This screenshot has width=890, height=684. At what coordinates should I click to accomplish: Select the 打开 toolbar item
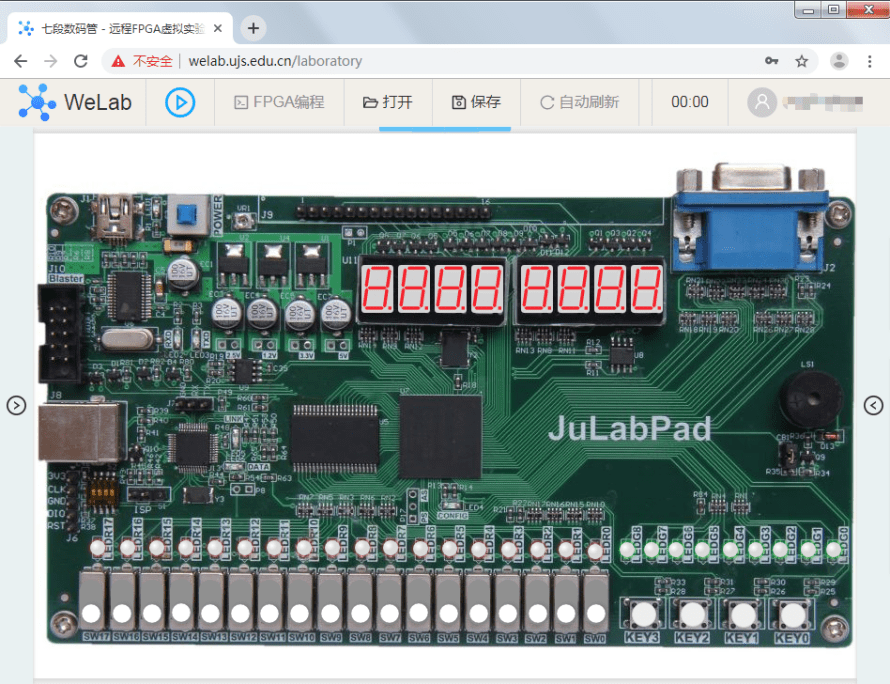387,102
